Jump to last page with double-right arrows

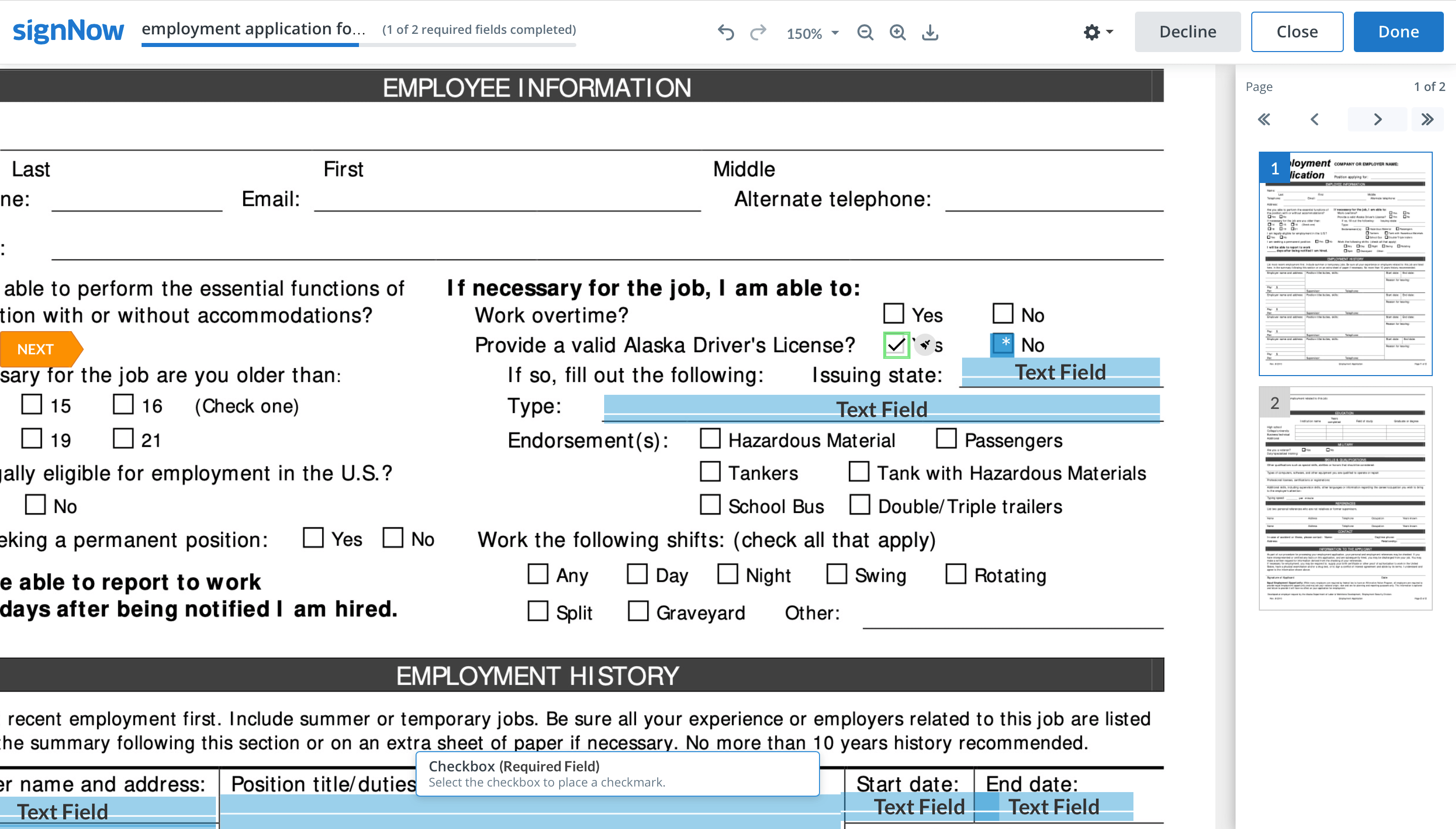1427,120
